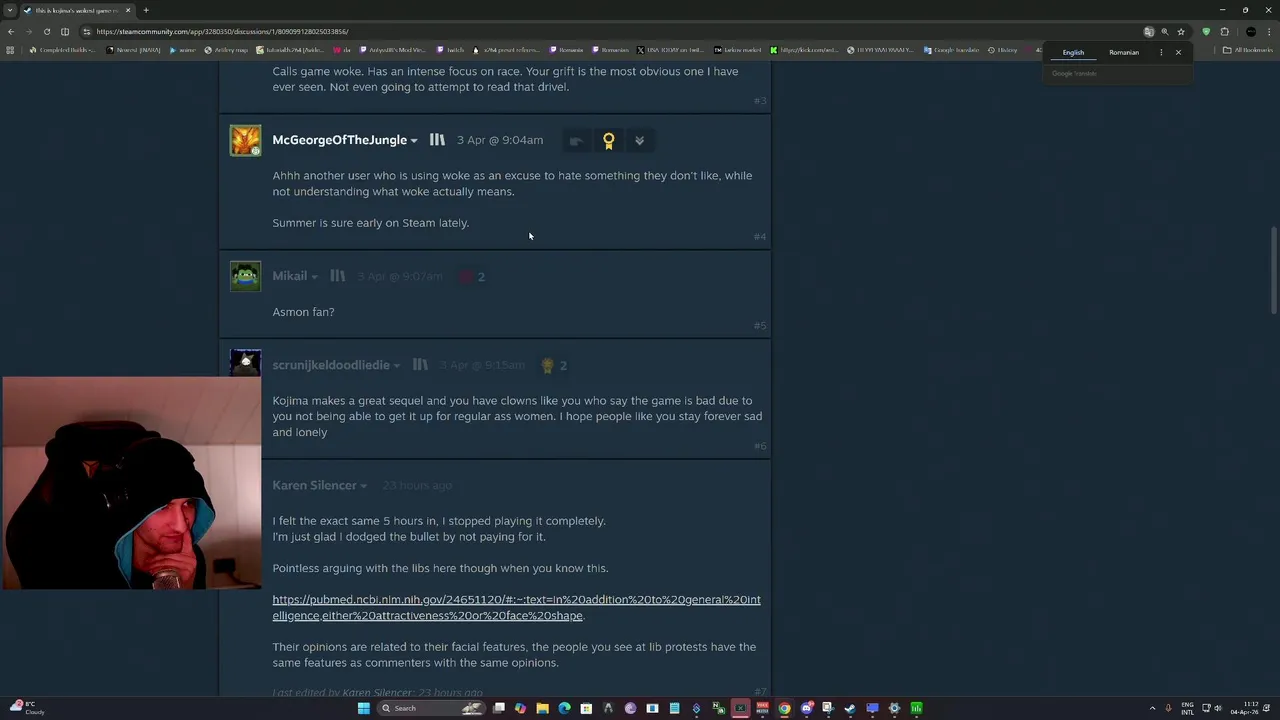Select the English tab in Google Translate popup
The height and width of the screenshot is (720, 1280).
pyautogui.click(x=1073, y=52)
